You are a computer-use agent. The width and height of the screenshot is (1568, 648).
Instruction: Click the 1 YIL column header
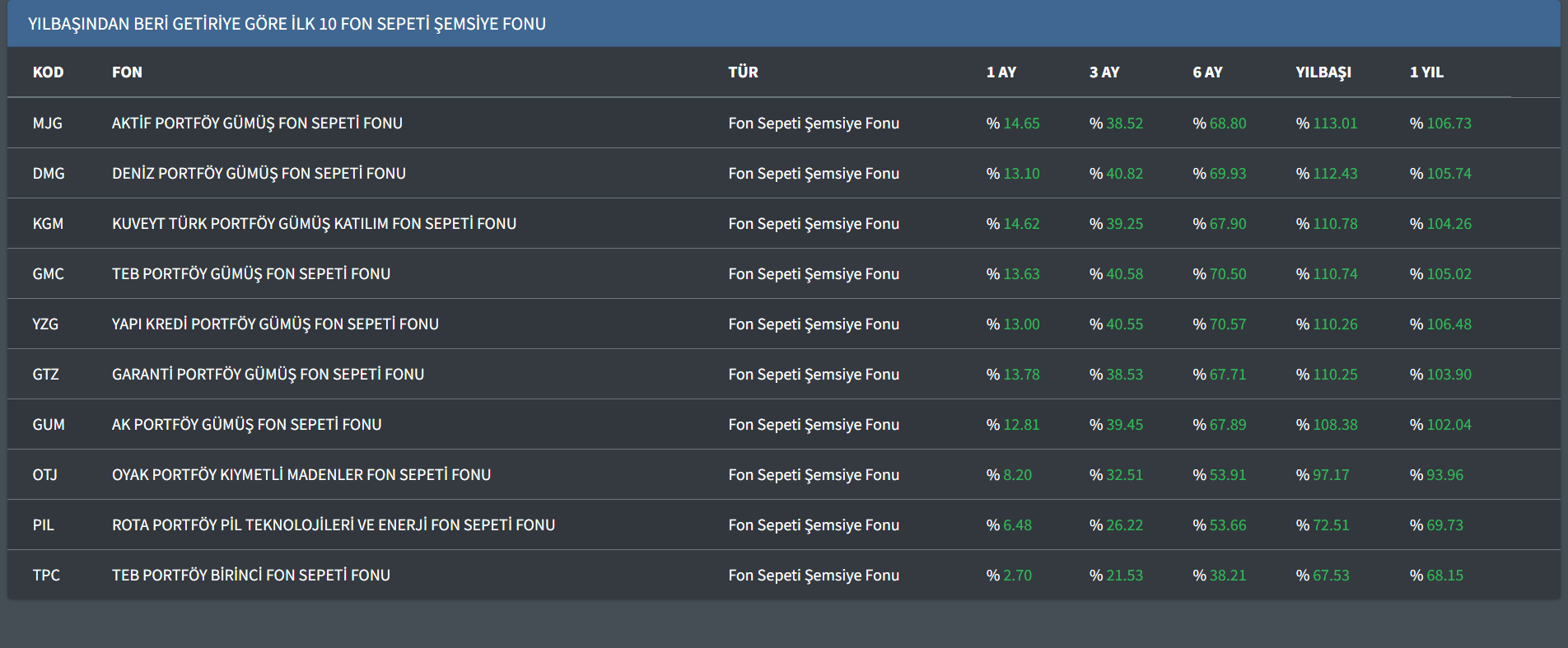click(1426, 72)
